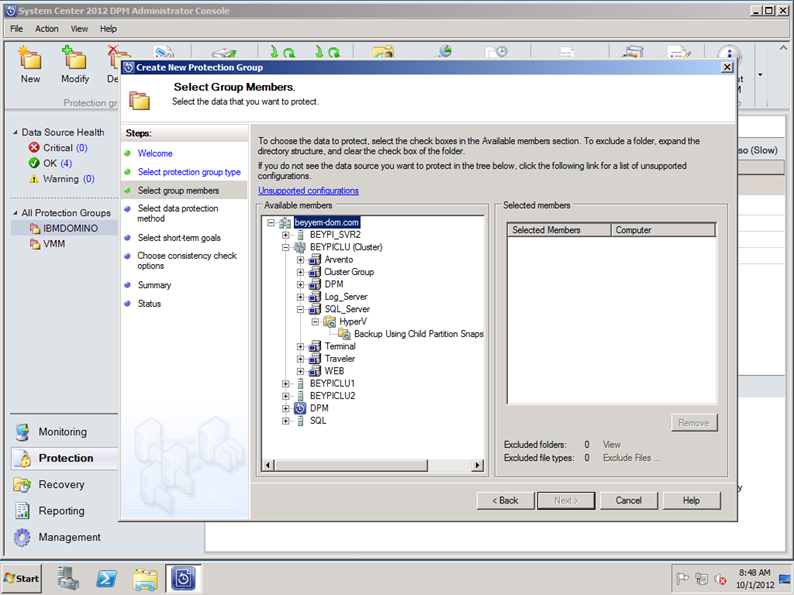The width and height of the screenshot is (794, 595).
Task: Expand the SQL server node
Action: point(286,421)
